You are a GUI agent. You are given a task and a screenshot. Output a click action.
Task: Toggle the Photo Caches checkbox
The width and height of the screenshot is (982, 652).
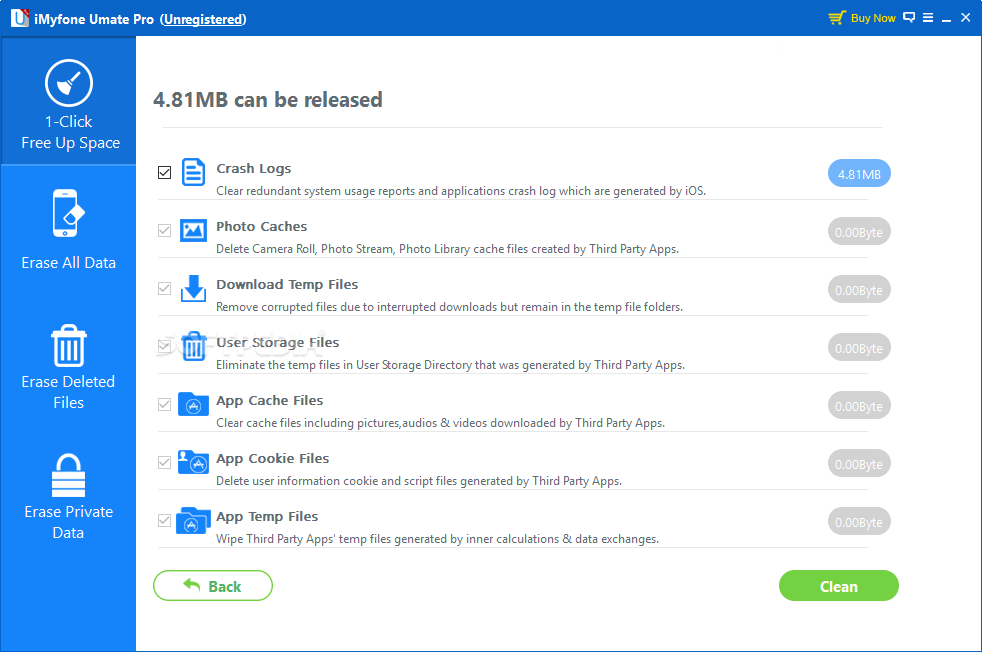coord(165,230)
